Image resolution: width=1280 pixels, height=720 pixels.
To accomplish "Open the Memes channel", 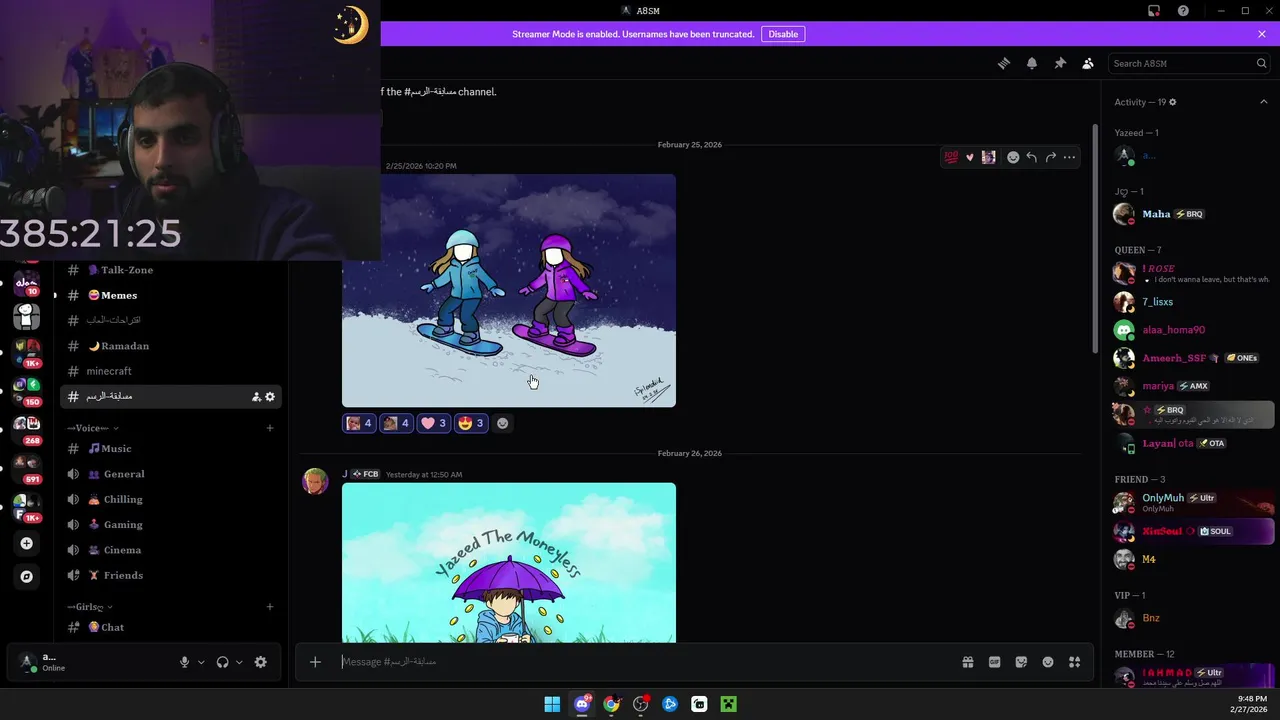I will 170,295.
